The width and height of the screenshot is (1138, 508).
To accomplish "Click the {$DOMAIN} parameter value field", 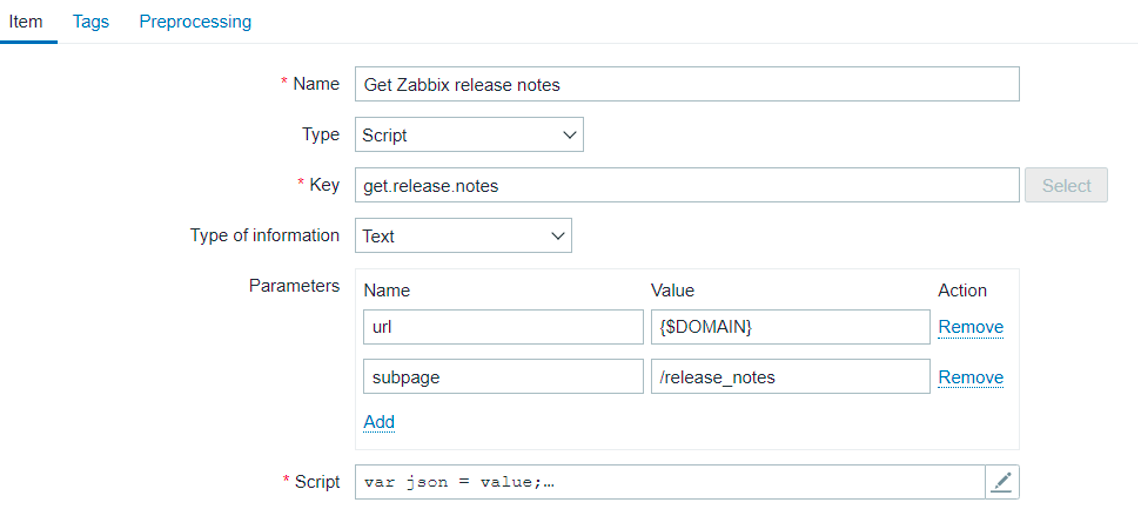I will [790, 327].
